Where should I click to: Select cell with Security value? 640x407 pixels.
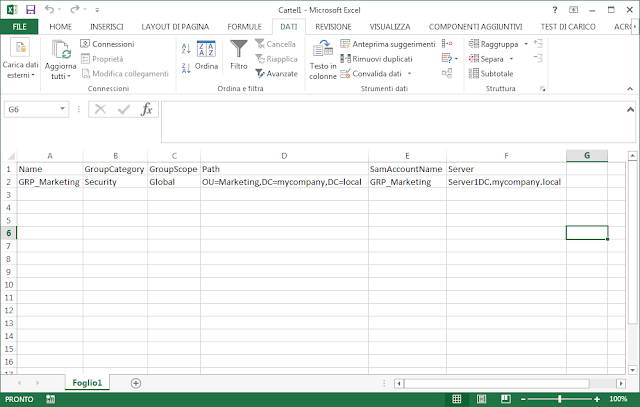(115, 182)
